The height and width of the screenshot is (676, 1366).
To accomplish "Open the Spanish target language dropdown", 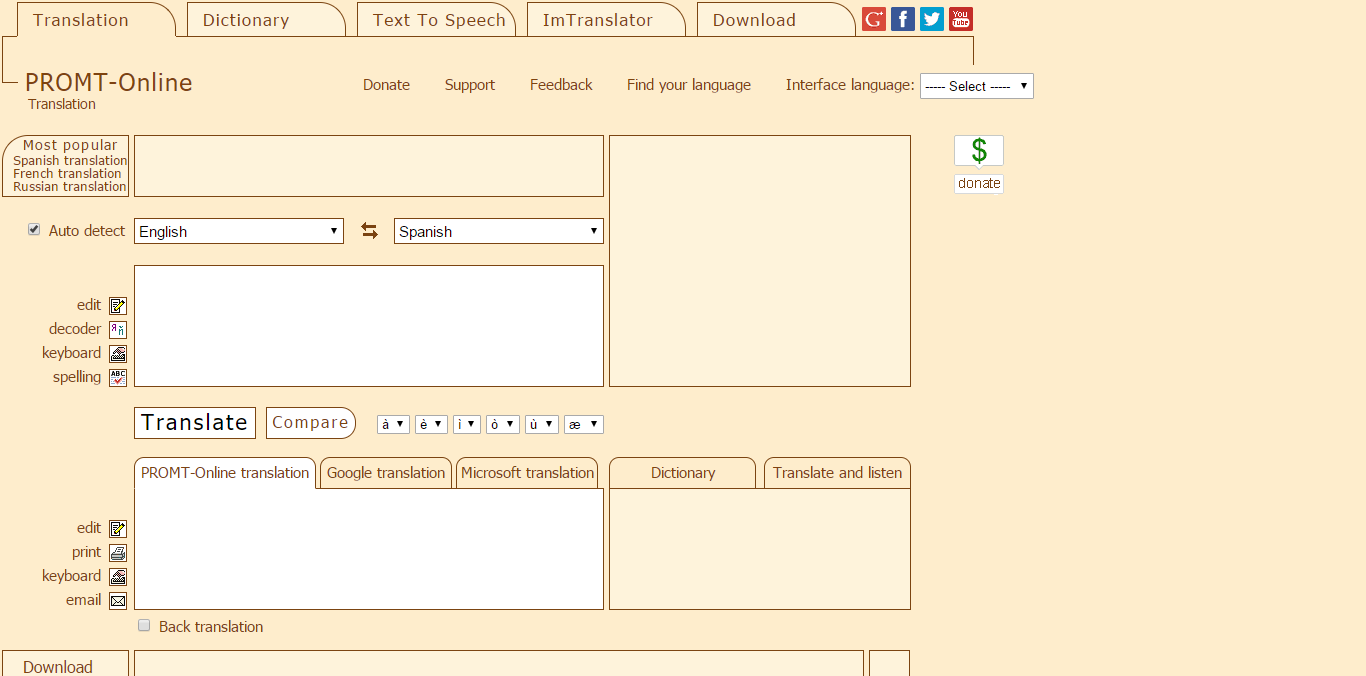I will (499, 231).
